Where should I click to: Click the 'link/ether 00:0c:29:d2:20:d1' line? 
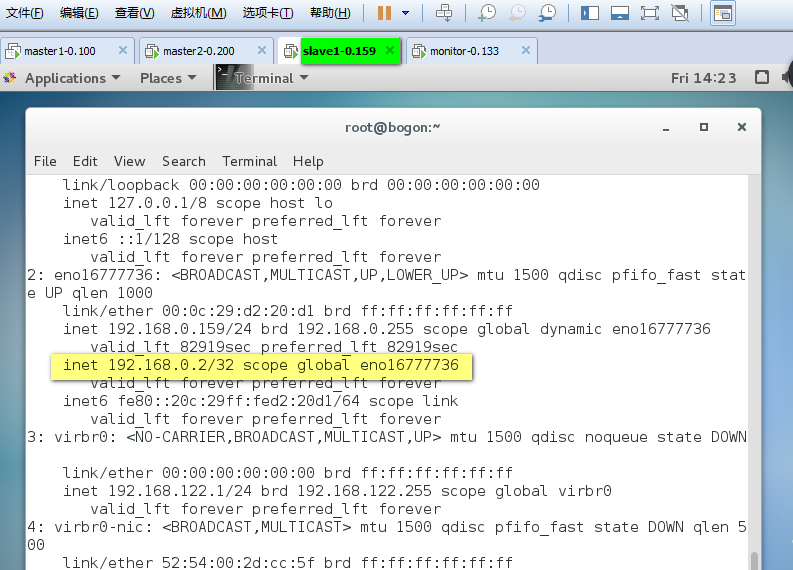click(287, 311)
